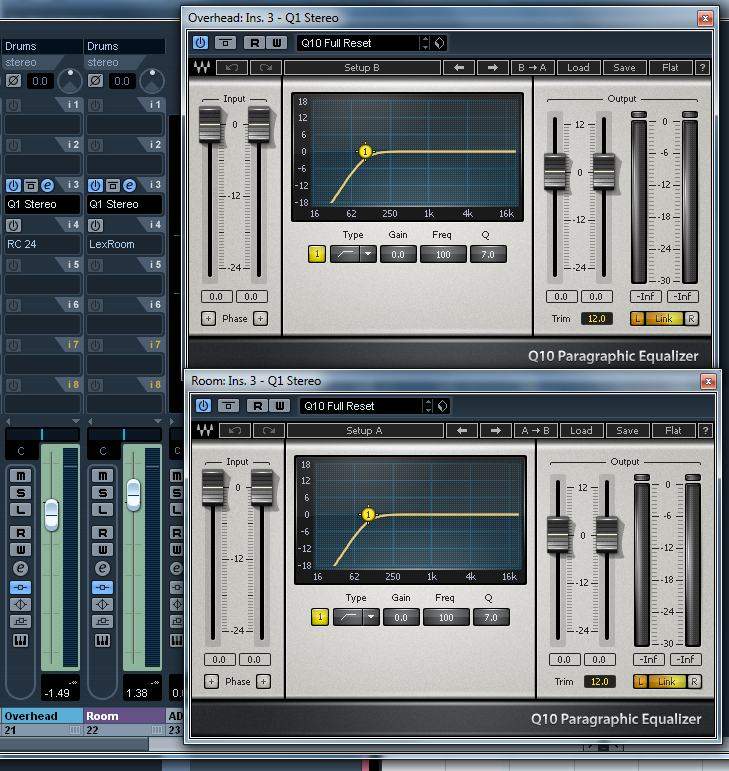Click the Flat button in Room plugin
The width and height of the screenshot is (729, 771).
tap(673, 431)
